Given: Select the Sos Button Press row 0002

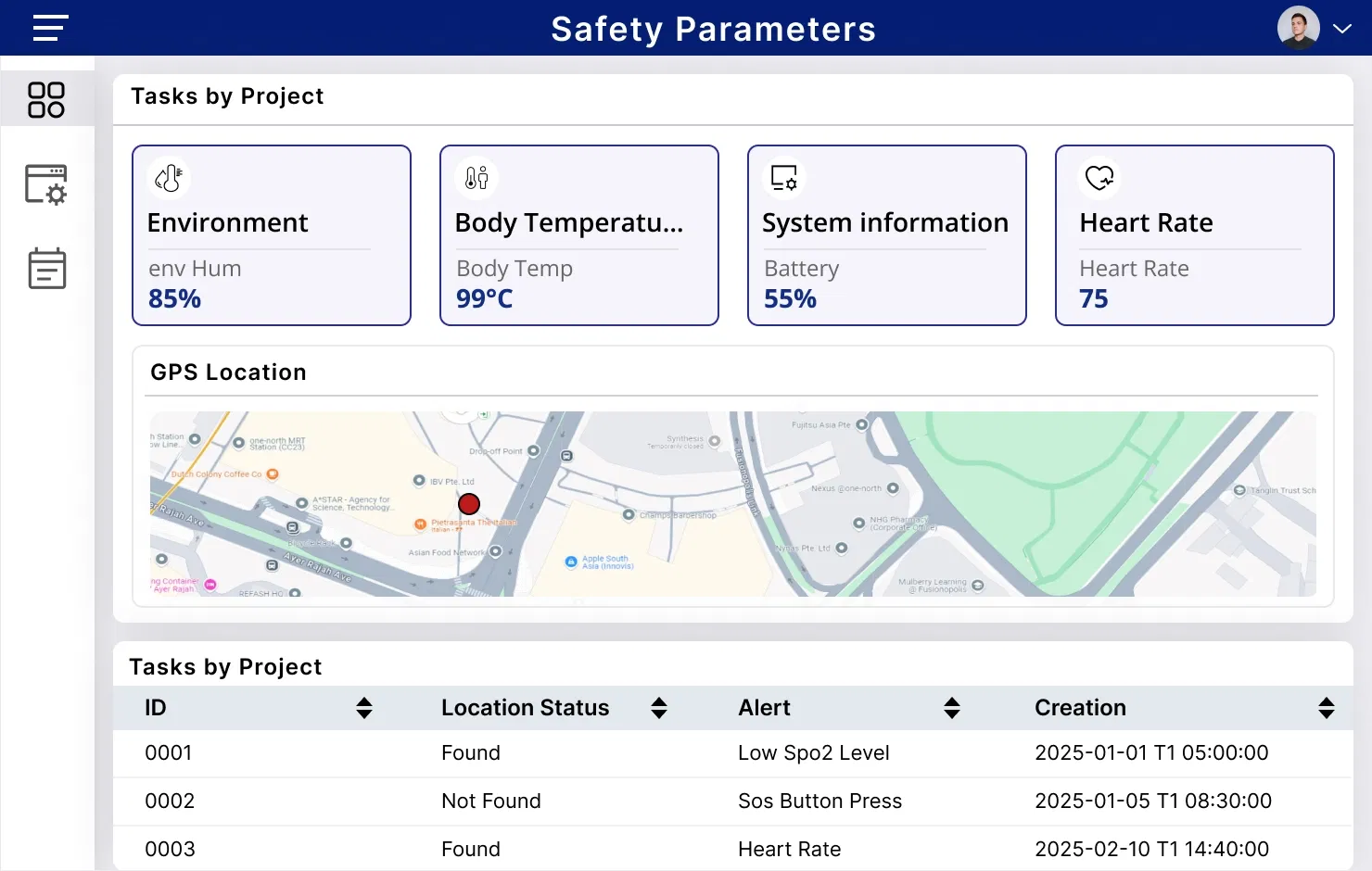Looking at the screenshot, I should point(819,801).
